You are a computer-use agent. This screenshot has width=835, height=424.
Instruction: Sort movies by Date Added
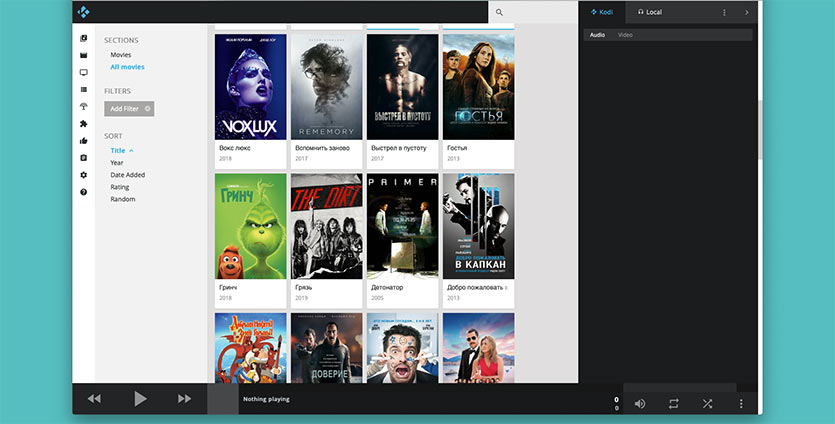click(x=128, y=175)
